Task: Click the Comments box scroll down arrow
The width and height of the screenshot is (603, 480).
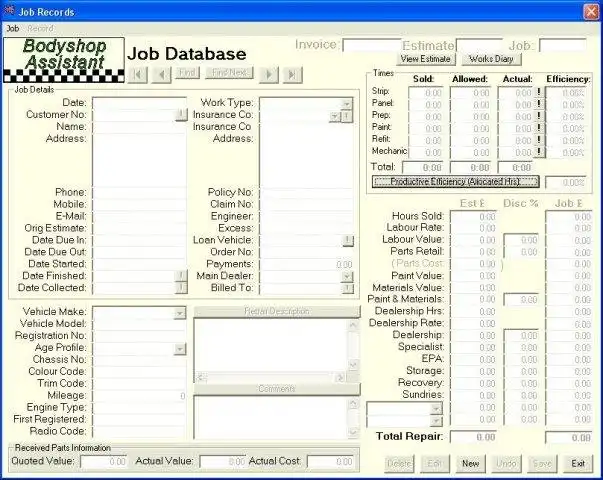Action: [x=353, y=432]
